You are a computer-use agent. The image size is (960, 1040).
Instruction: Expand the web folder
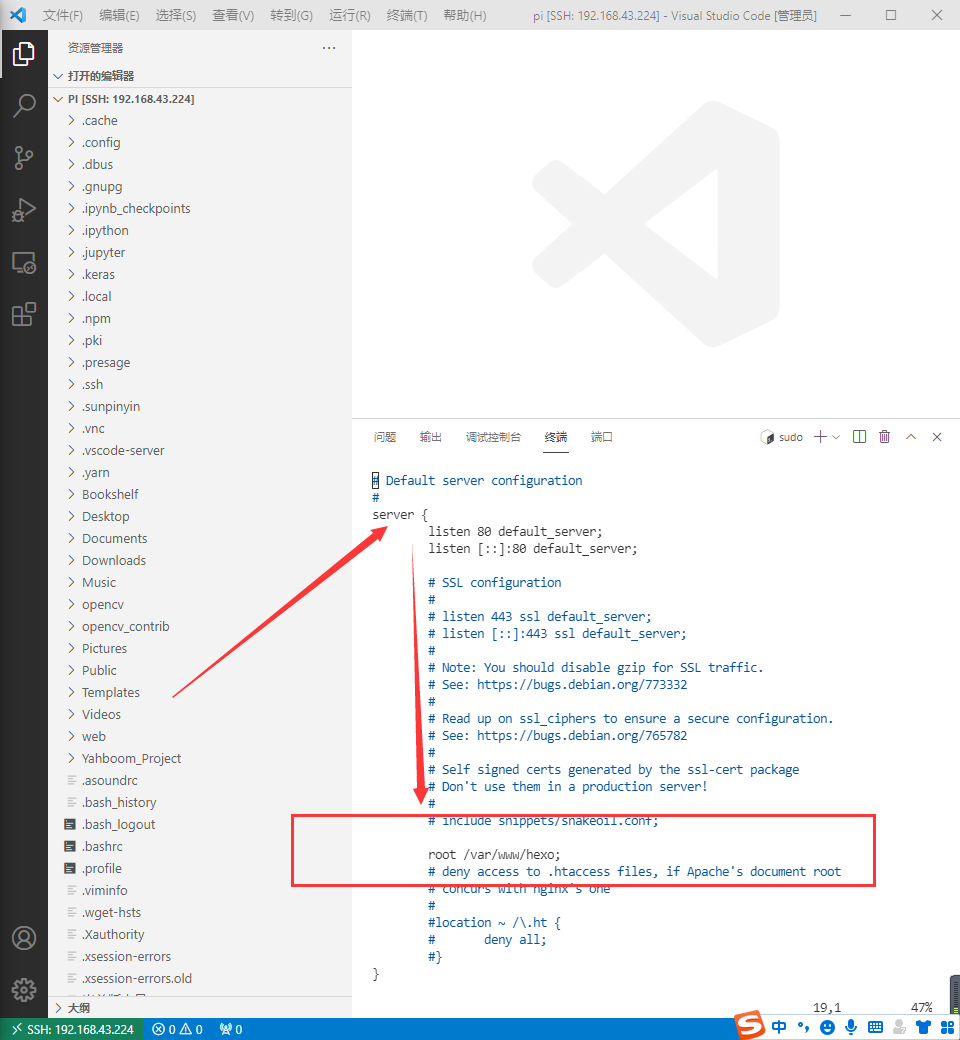click(200, 736)
